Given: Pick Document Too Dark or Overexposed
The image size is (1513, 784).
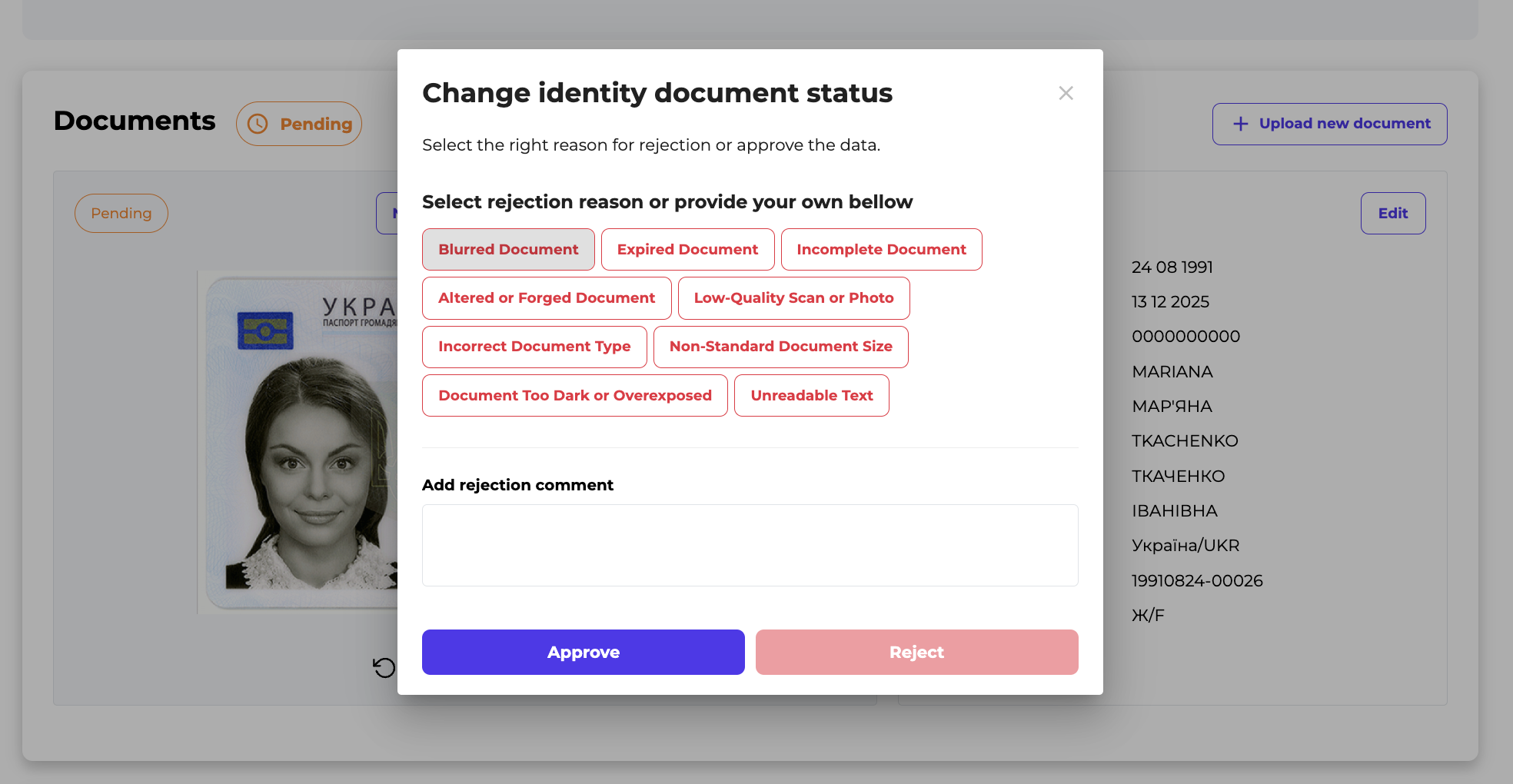Looking at the screenshot, I should (574, 396).
